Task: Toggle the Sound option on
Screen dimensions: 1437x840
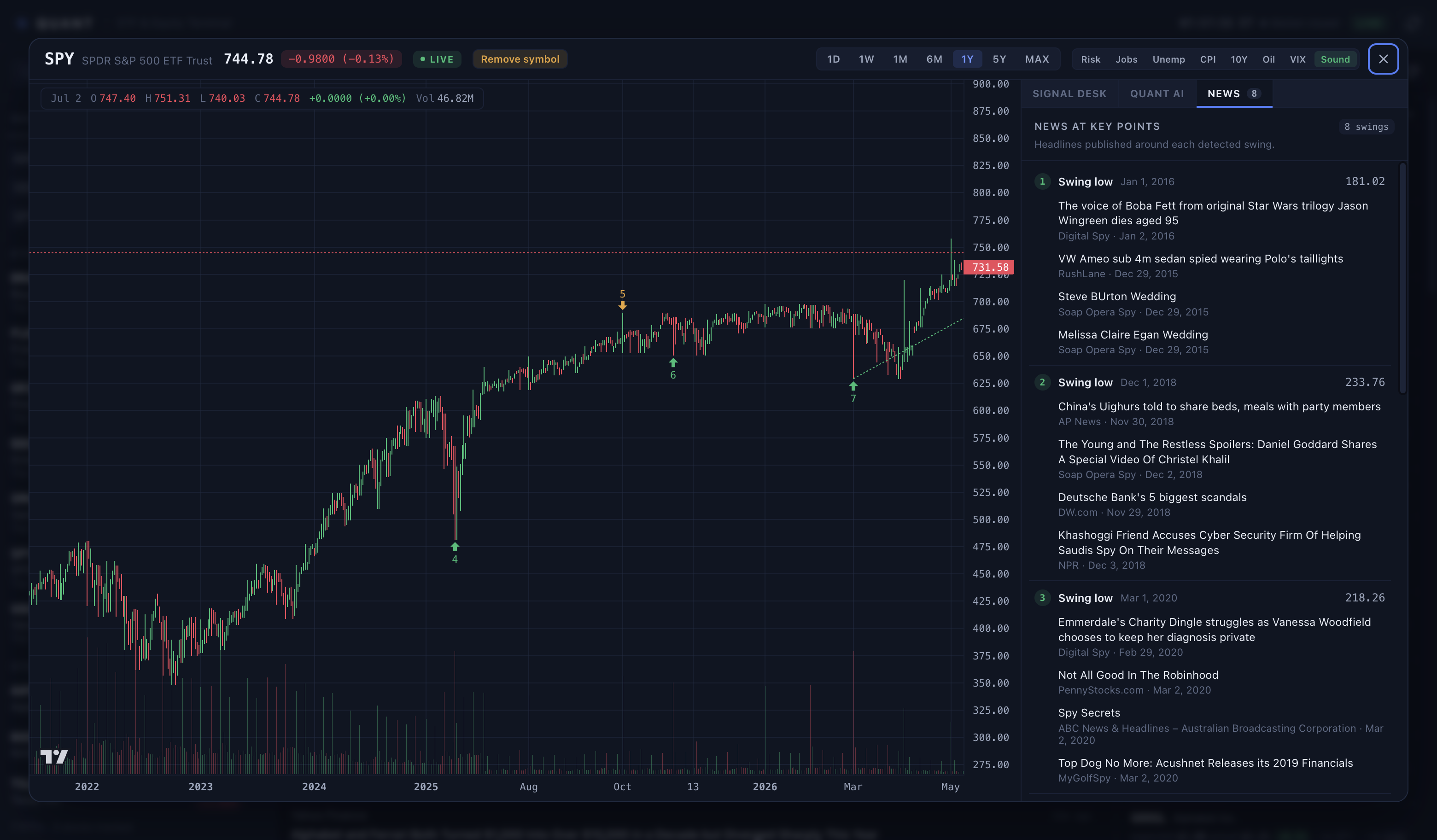Action: [x=1335, y=59]
